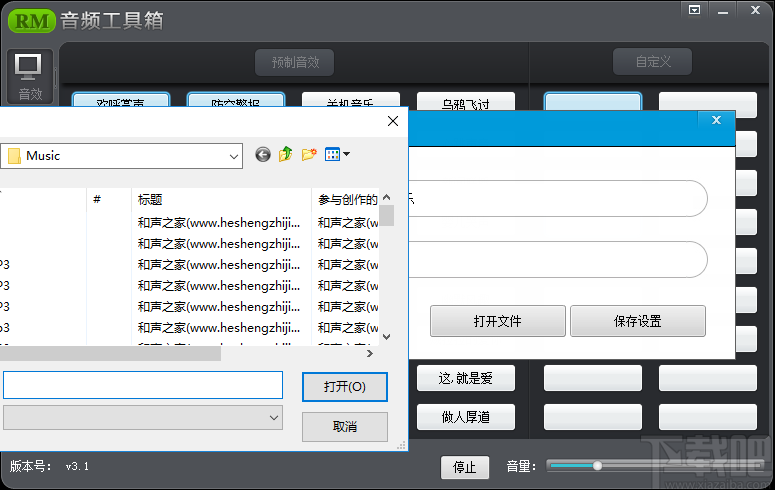Click the horizontal scrollbar thumb in file list
The image size is (775, 490).
pyautogui.click(x=110, y=354)
